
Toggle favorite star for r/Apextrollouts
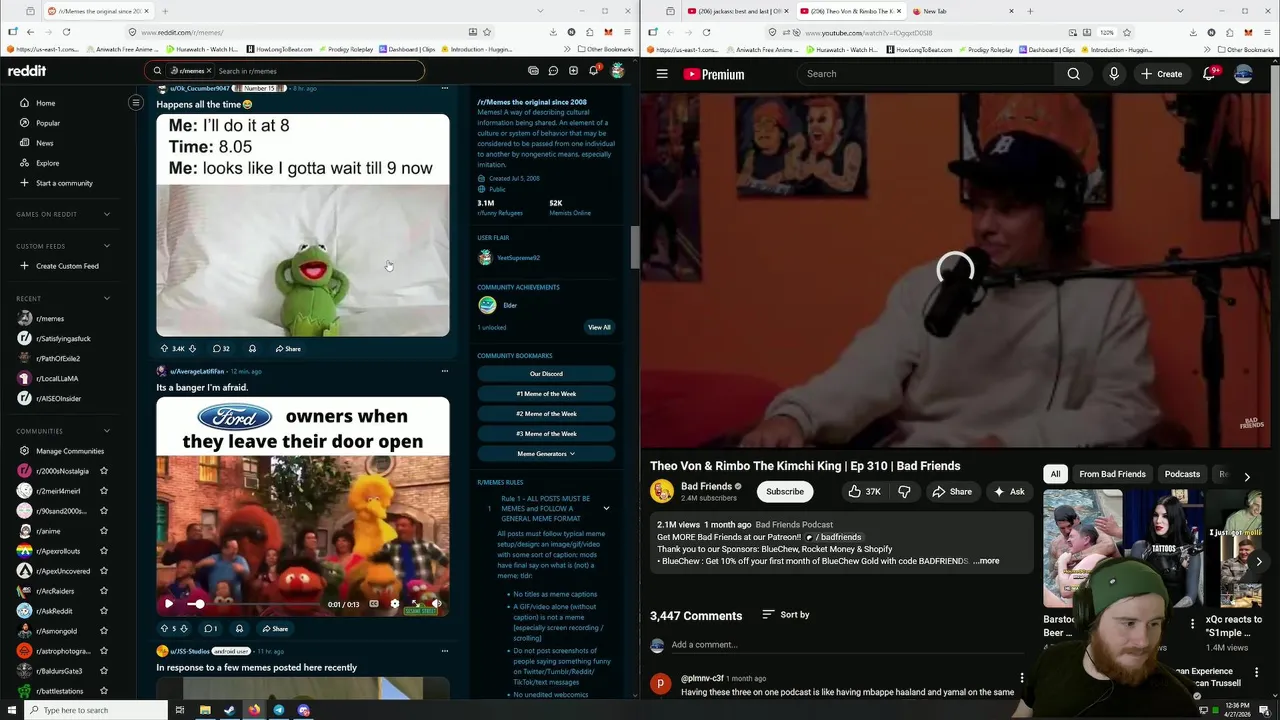click(103, 551)
